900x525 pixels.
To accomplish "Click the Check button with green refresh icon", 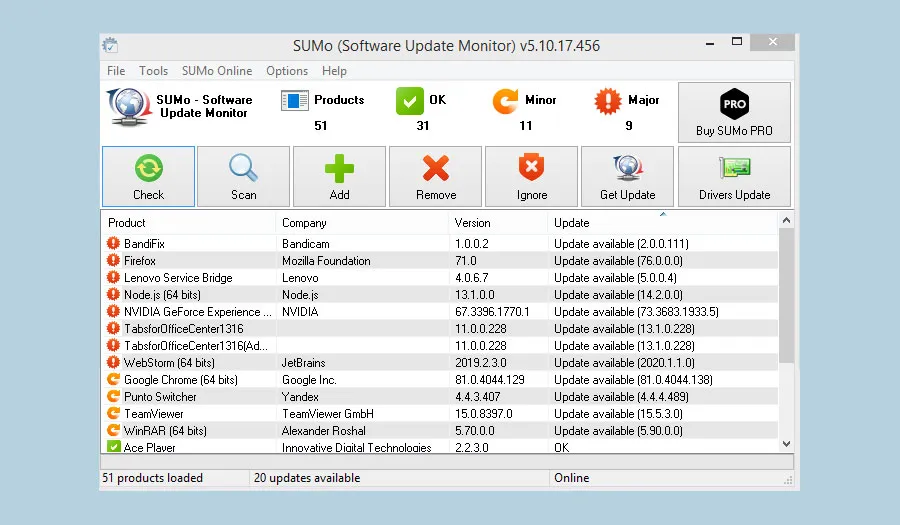I will (149, 177).
